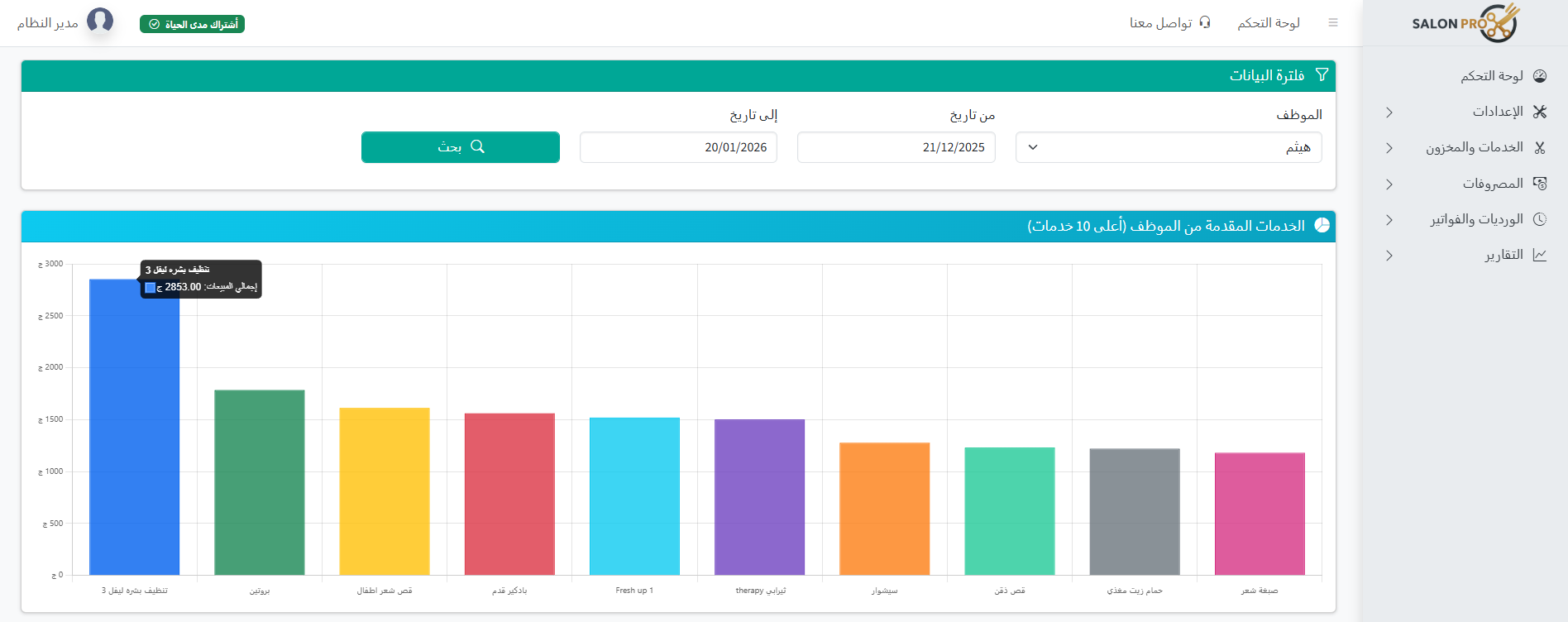Click the user avatar for مدير النظام
This screenshot has width=1568, height=622.
tap(100, 21)
